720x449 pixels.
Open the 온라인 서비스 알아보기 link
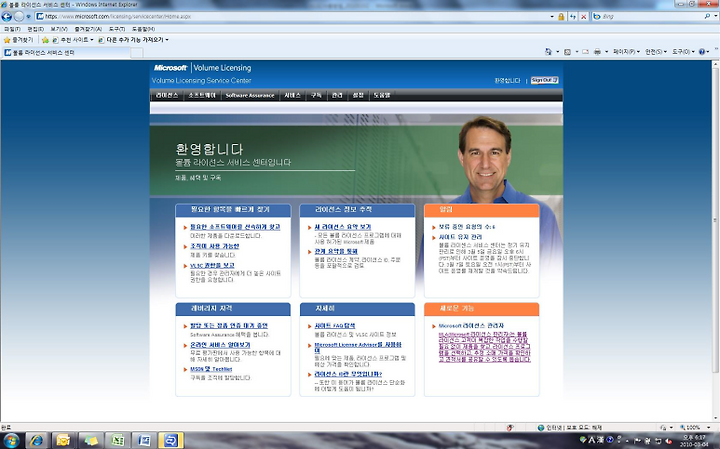point(220,345)
